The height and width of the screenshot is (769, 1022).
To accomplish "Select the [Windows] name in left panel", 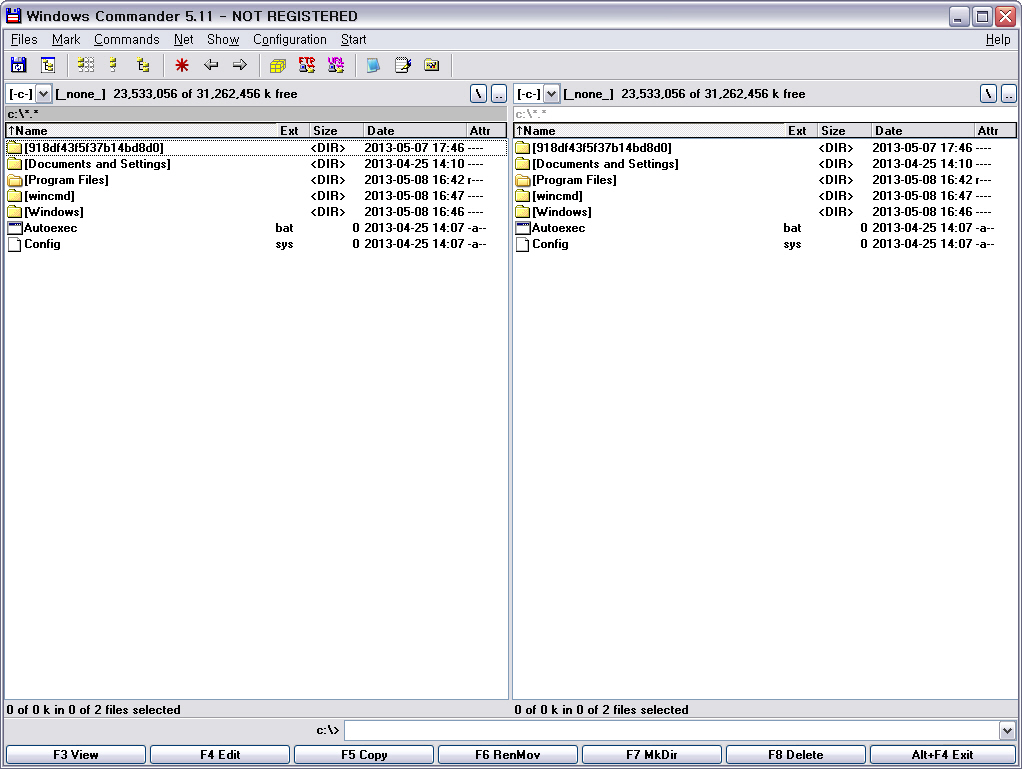I will point(54,212).
